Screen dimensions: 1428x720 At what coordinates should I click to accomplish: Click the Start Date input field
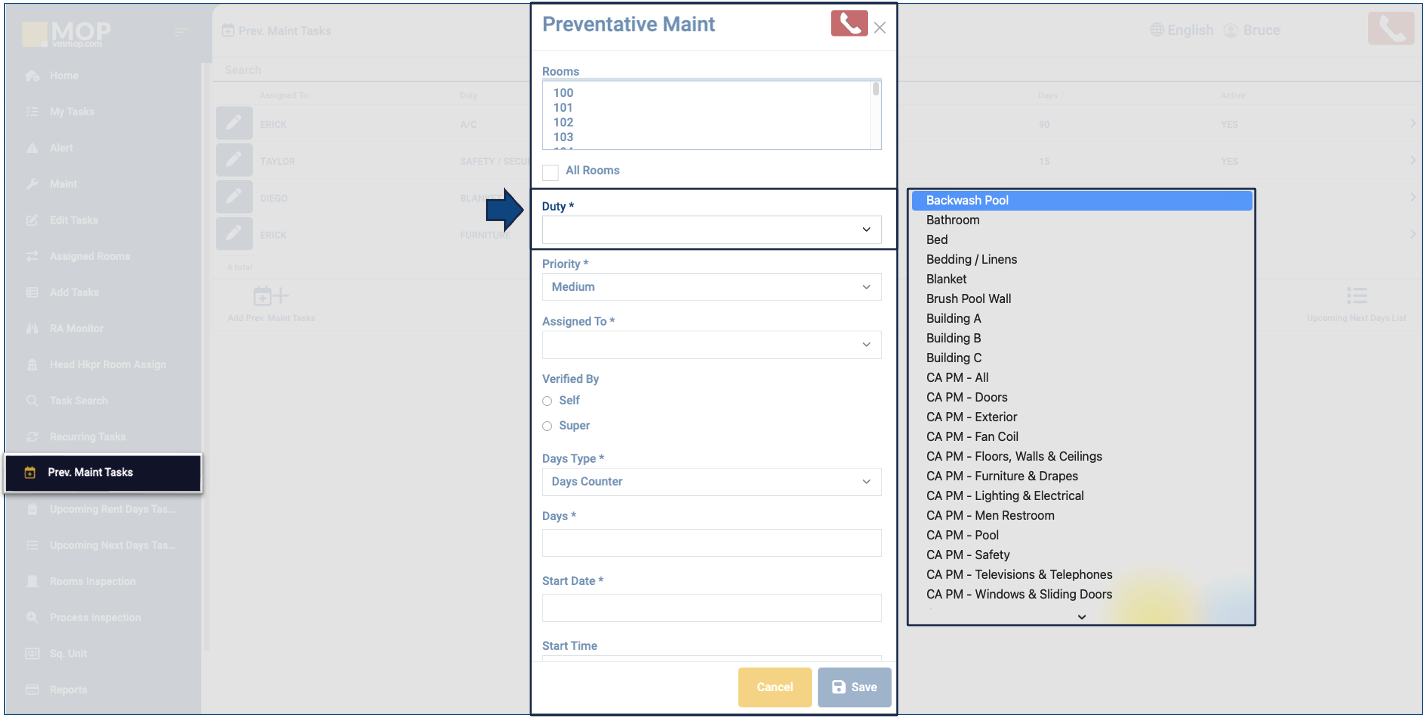point(711,608)
